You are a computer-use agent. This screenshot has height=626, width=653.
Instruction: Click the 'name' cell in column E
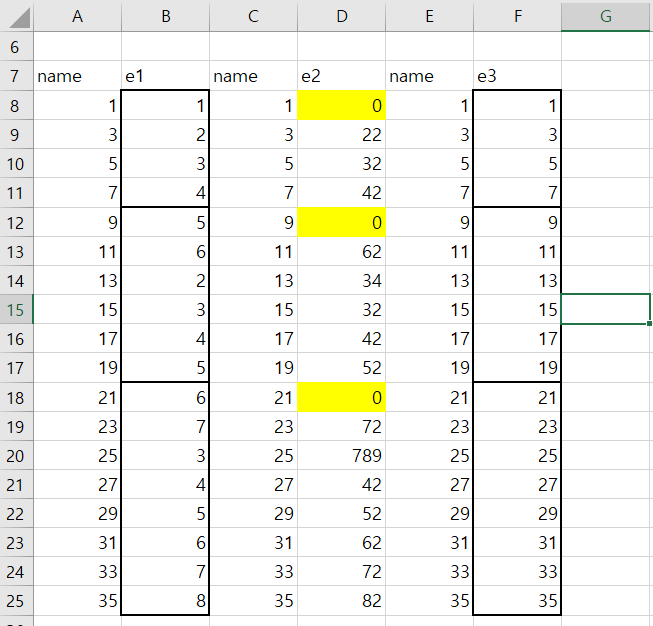tap(429, 76)
